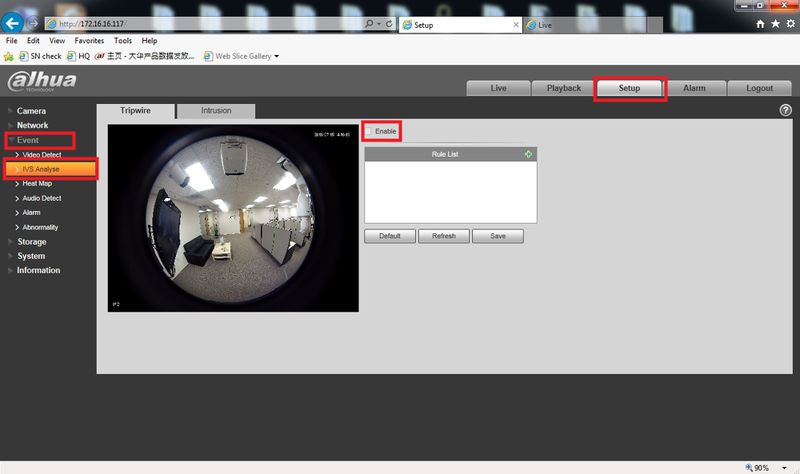Select Heat Map under Event
Image resolution: width=800 pixels, height=474 pixels.
[37, 183]
